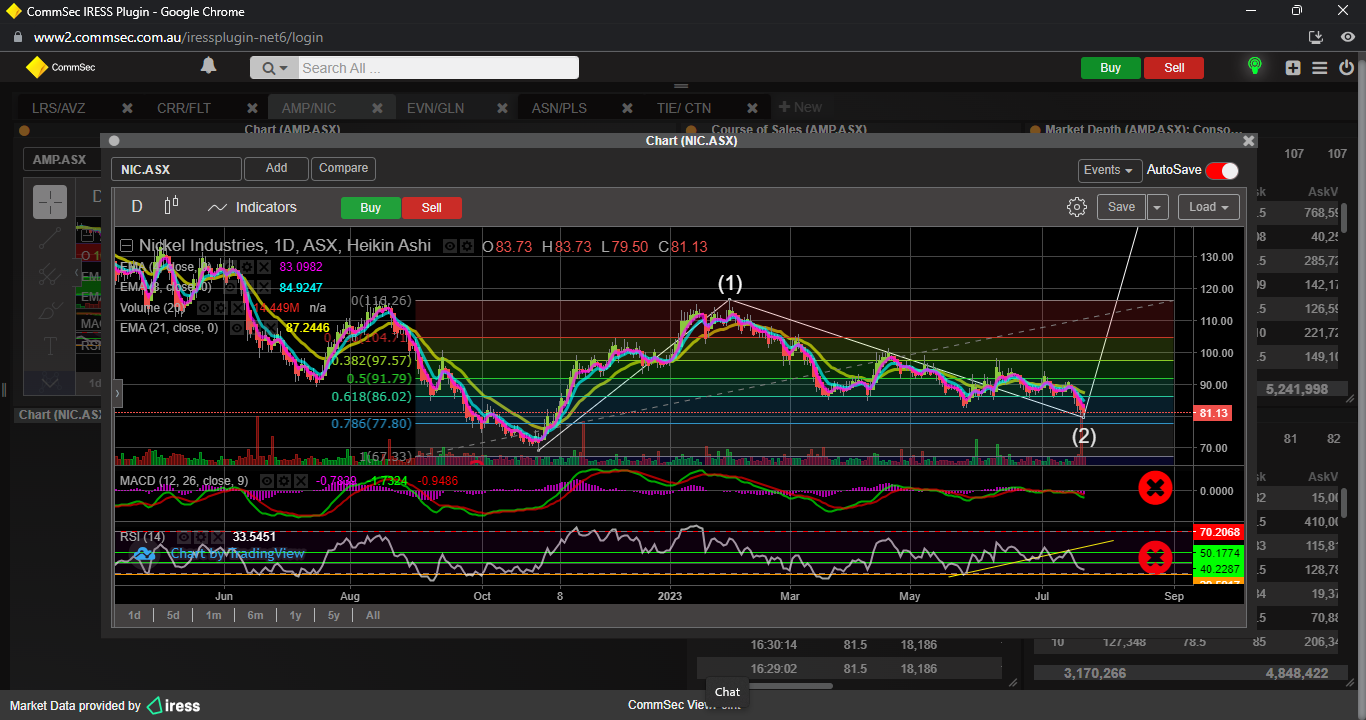Toggle RSI indicator visibility eye
1366x720 pixels.
(x=184, y=537)
